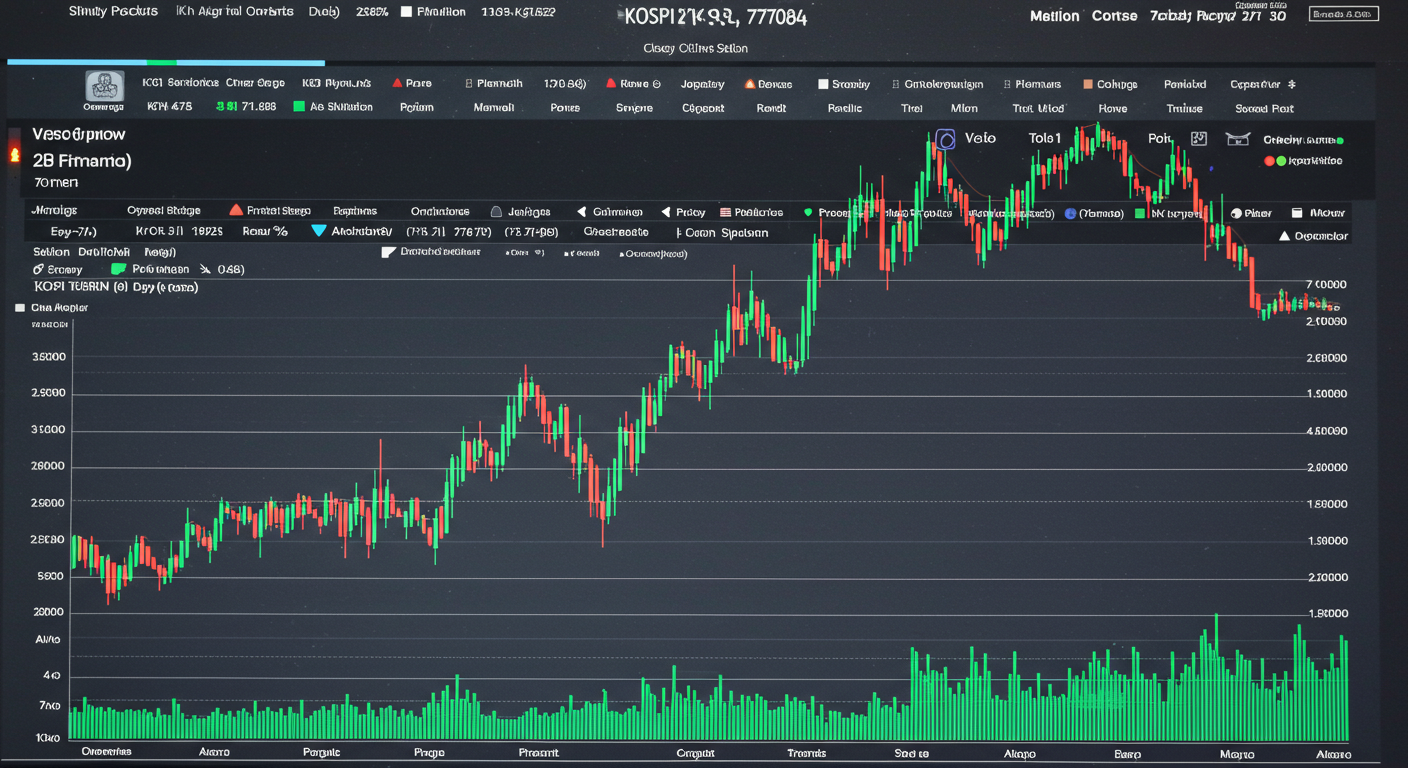This screenshot has width=1408, height=768.
Task: Click the 'Pmomt' label on the bottom axis
Action: point(539,752)
